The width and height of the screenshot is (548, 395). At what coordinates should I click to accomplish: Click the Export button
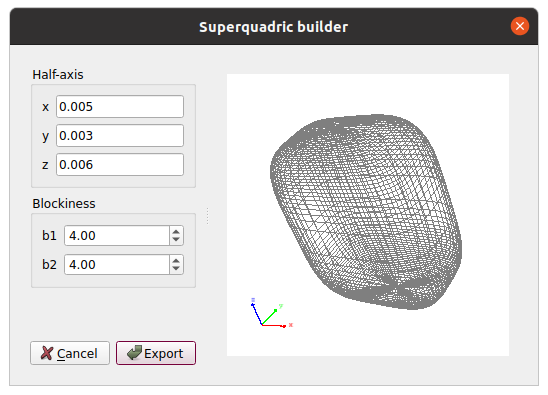tap(156, 353)
